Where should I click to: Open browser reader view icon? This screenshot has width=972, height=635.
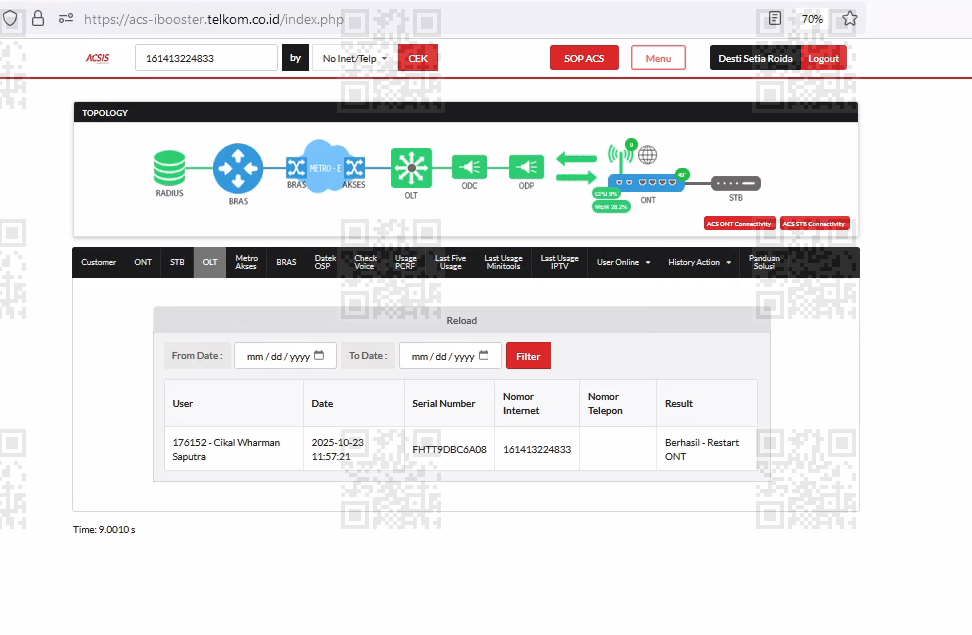[x=775, y=19]
